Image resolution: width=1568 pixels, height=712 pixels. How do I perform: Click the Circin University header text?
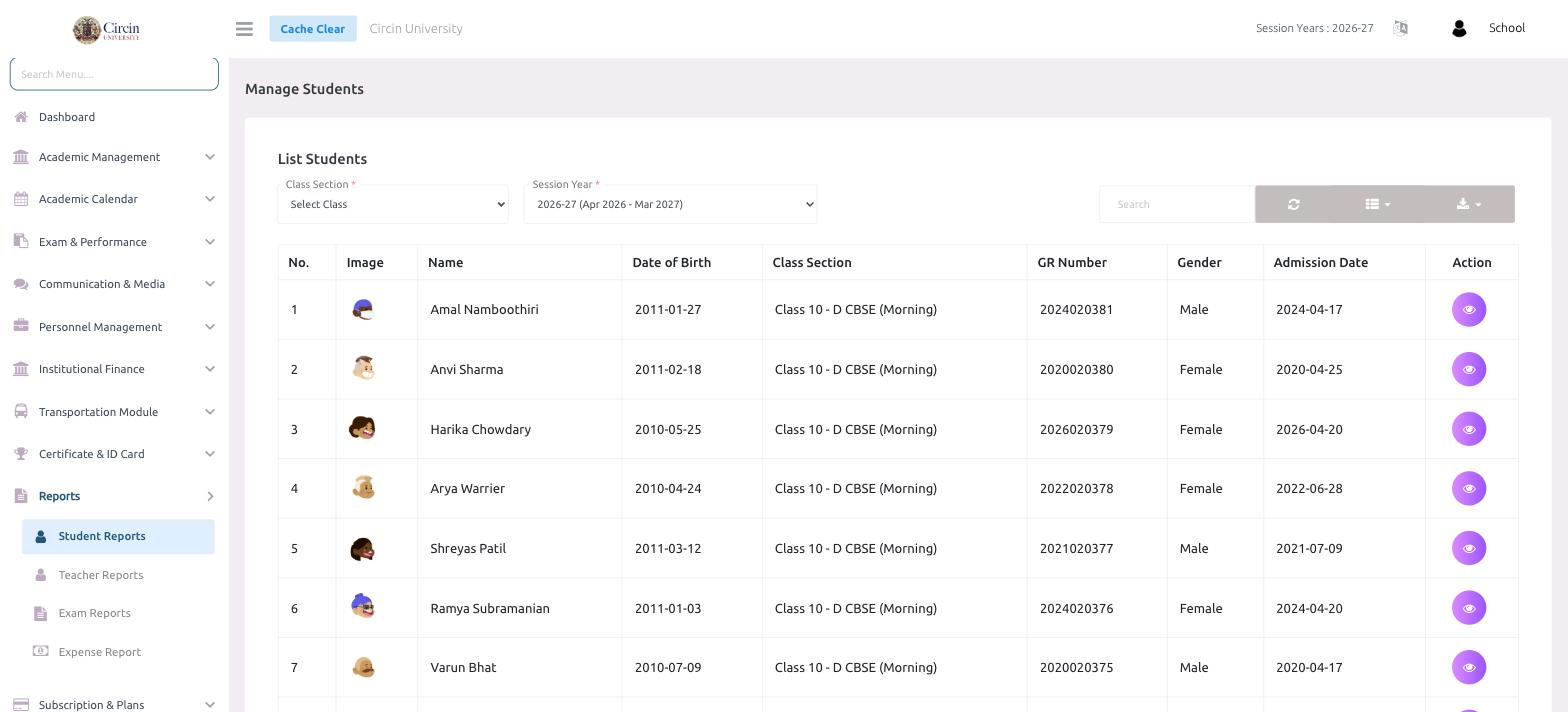(416, 29)
